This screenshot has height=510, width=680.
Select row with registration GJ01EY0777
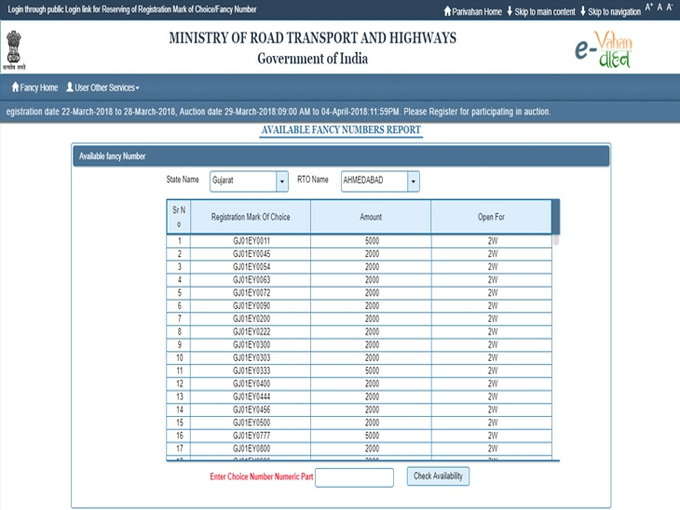251,436
